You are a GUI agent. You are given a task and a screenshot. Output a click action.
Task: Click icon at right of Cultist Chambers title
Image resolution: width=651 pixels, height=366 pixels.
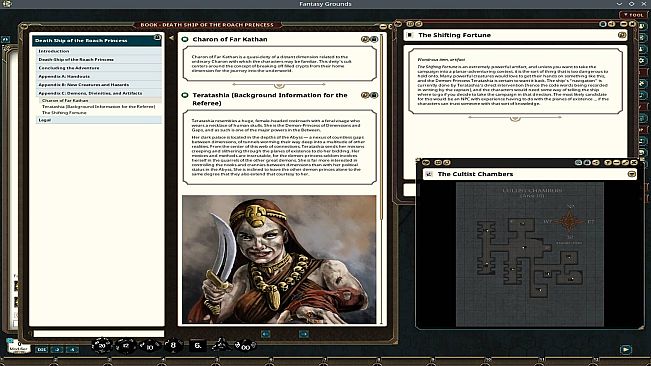(631, 174)
